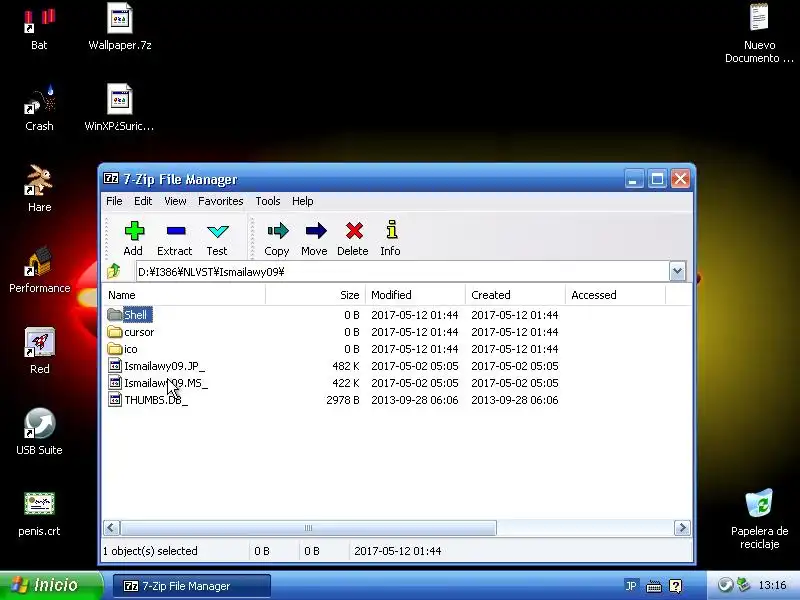Click the Move toolbar icon

[316, 231]
